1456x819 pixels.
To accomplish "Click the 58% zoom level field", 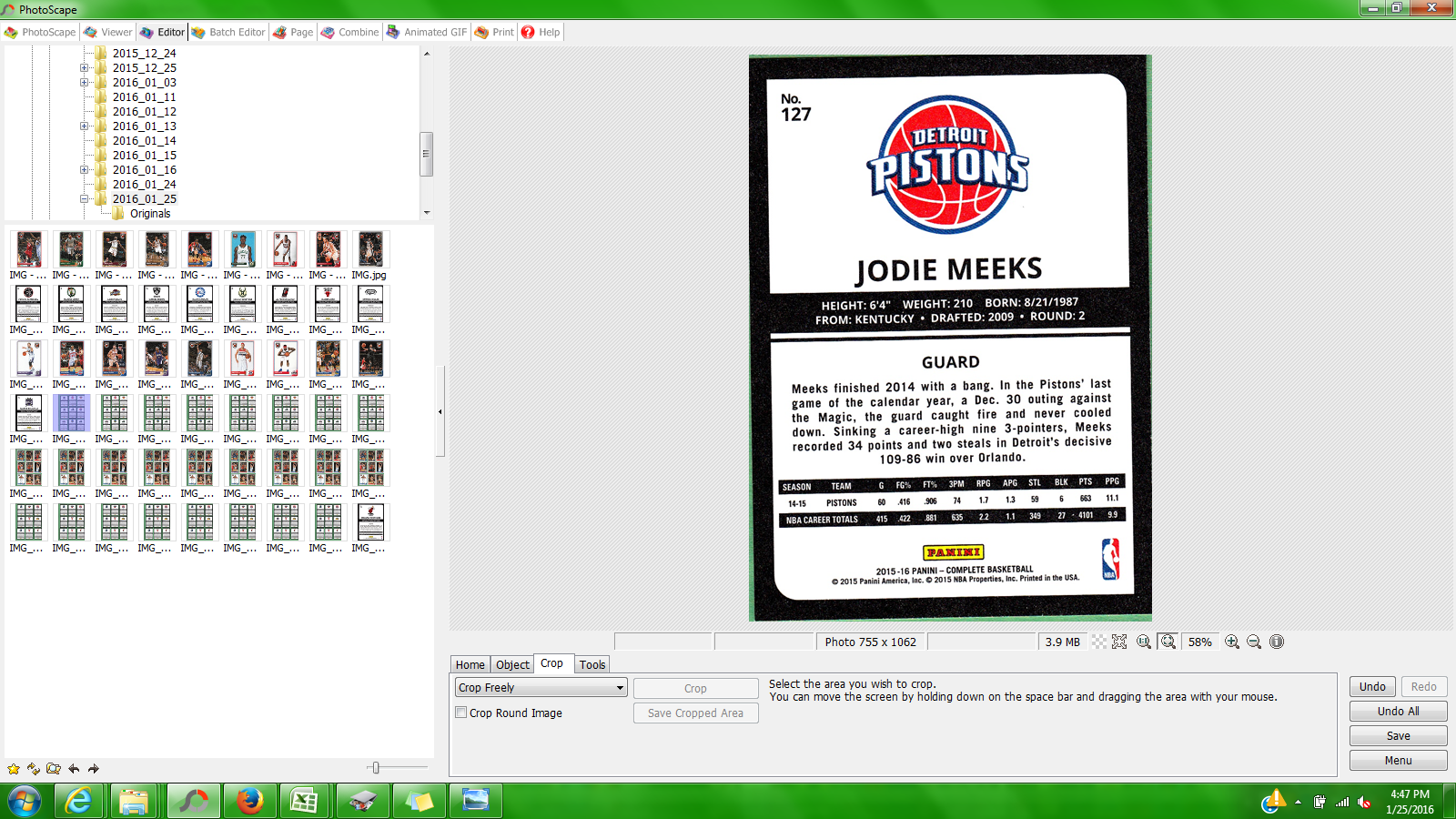I will point(1200,642).
